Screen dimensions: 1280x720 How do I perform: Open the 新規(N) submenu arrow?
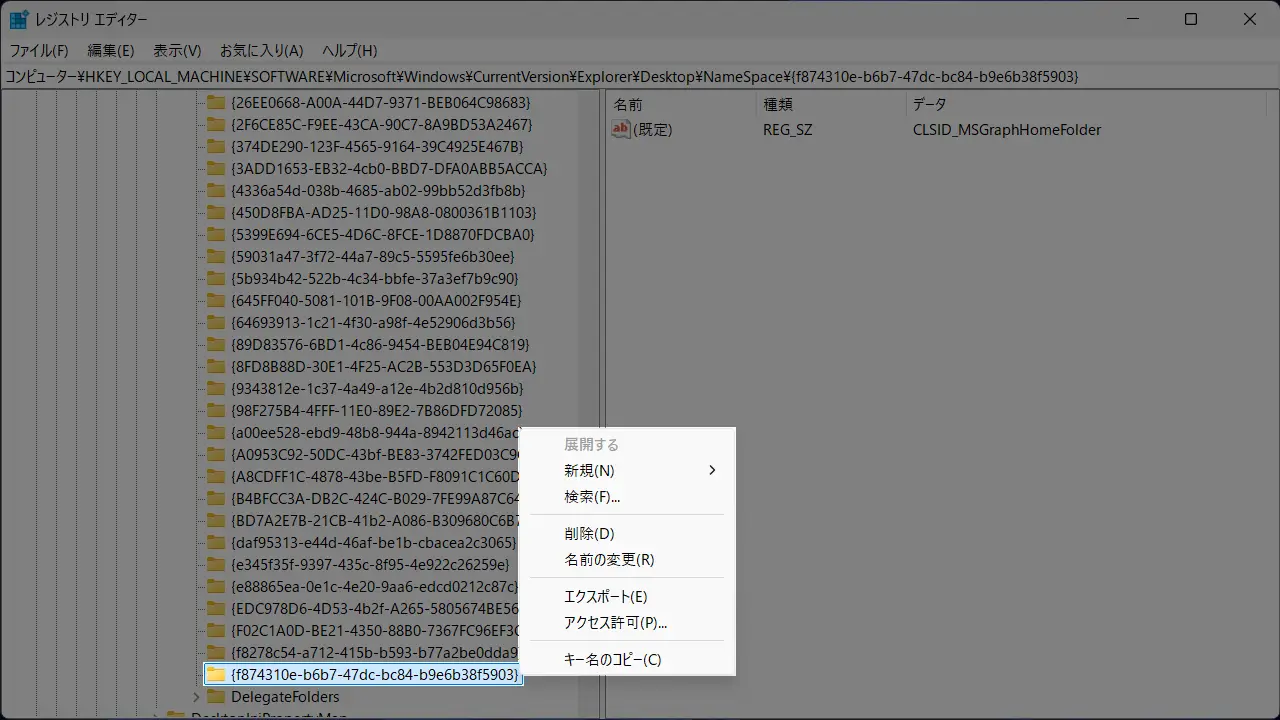coord(712,471)
